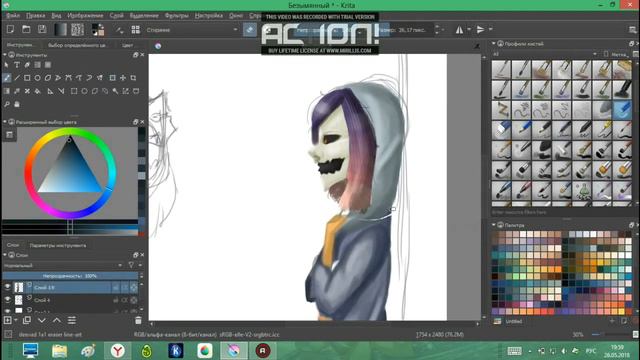640x360 pixels.
Task: Open the Правка menu
Action: [36, 16]
